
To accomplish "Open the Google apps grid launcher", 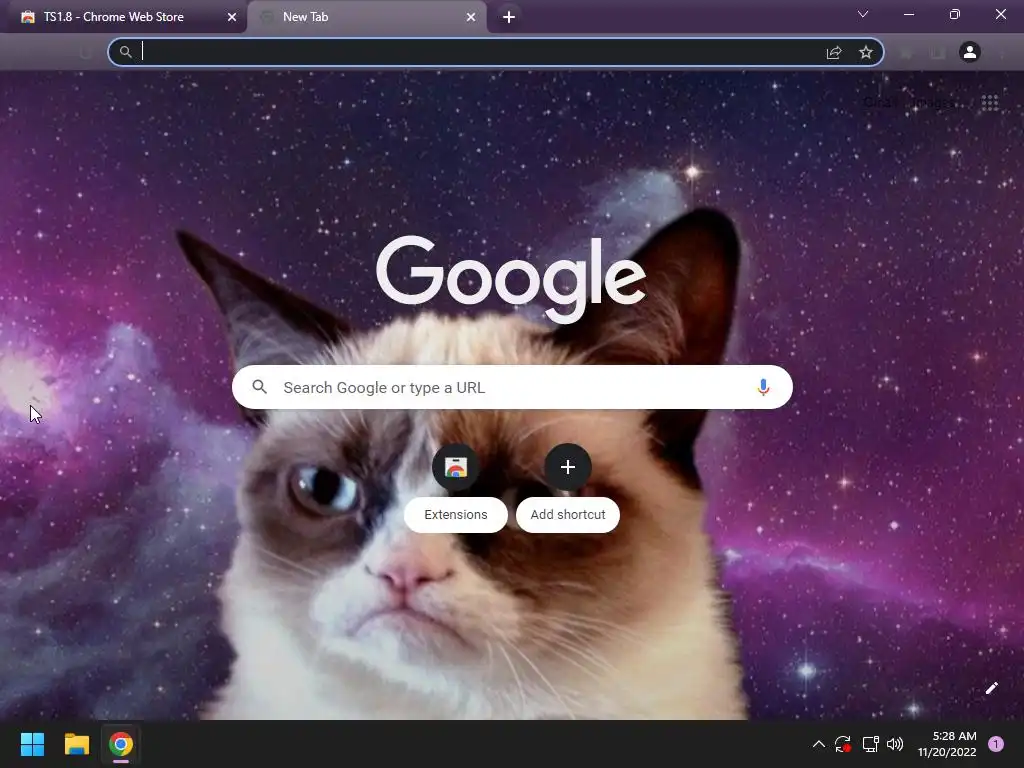I will click(x=990, y=103).
